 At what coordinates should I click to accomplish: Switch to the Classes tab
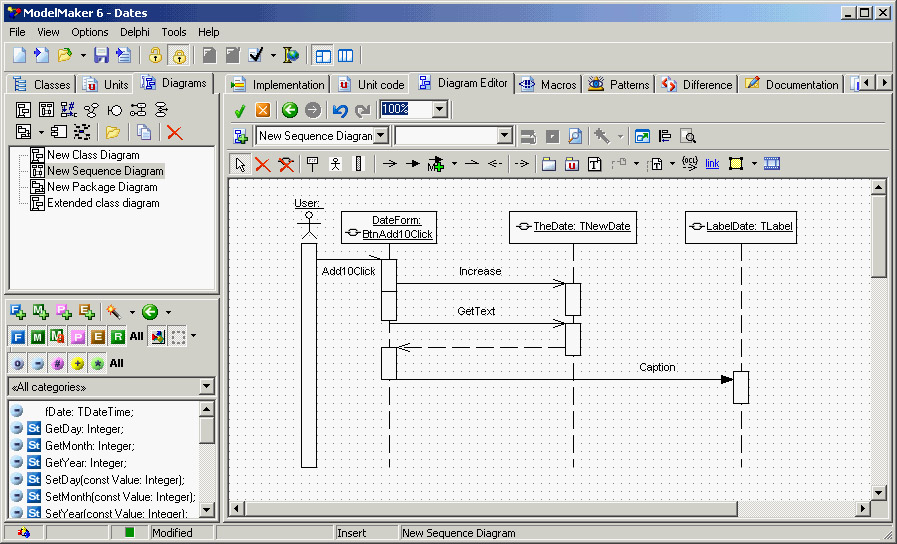point(42,85)
